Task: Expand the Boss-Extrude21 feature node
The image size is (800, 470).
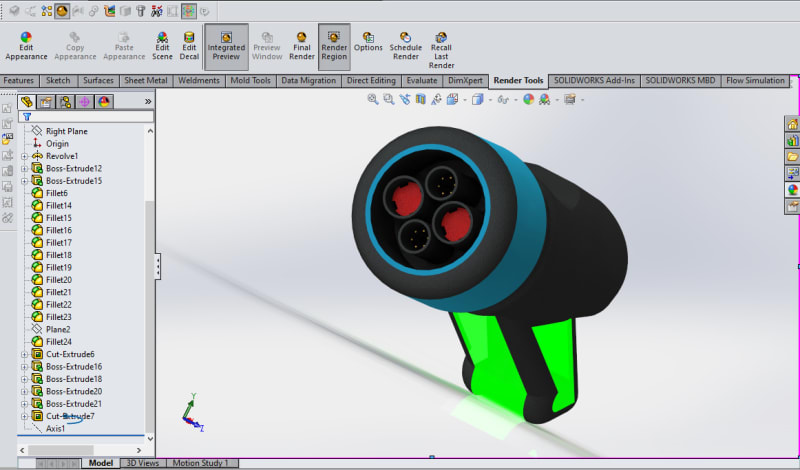Action: point(24,404)
